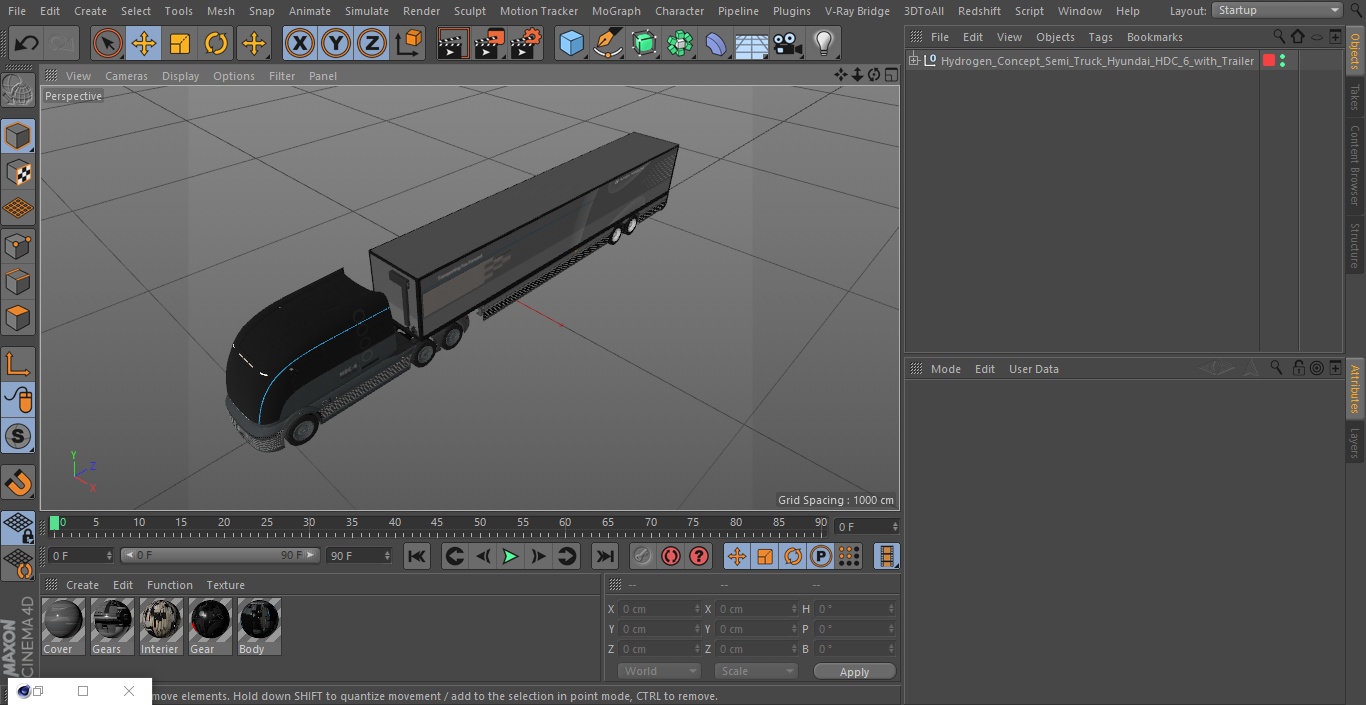Open the Scale mode dropdown
The image size is (1366, 705).
756,671
